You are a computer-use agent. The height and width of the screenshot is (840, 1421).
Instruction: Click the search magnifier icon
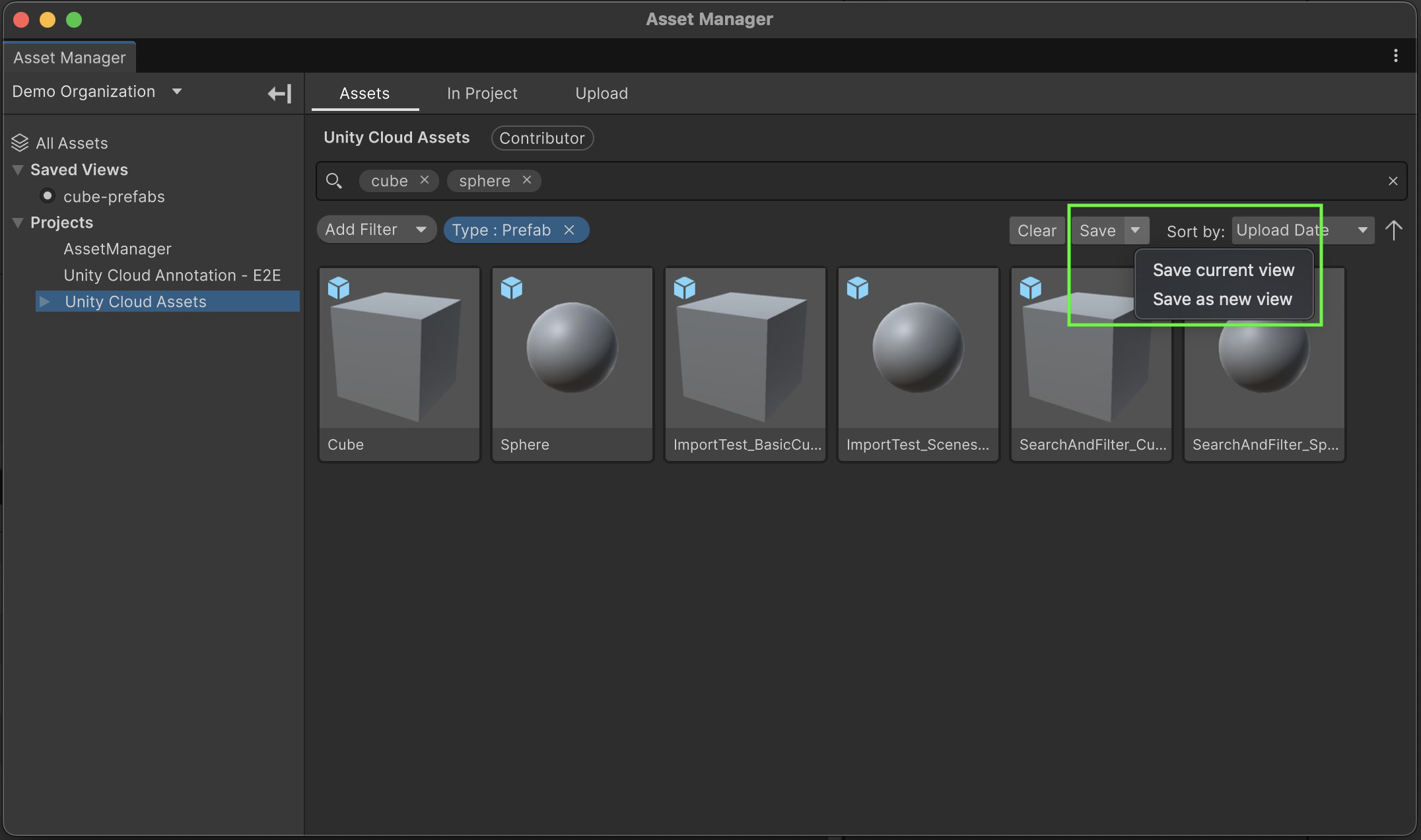pyautogui.click(x=334, y=181)
